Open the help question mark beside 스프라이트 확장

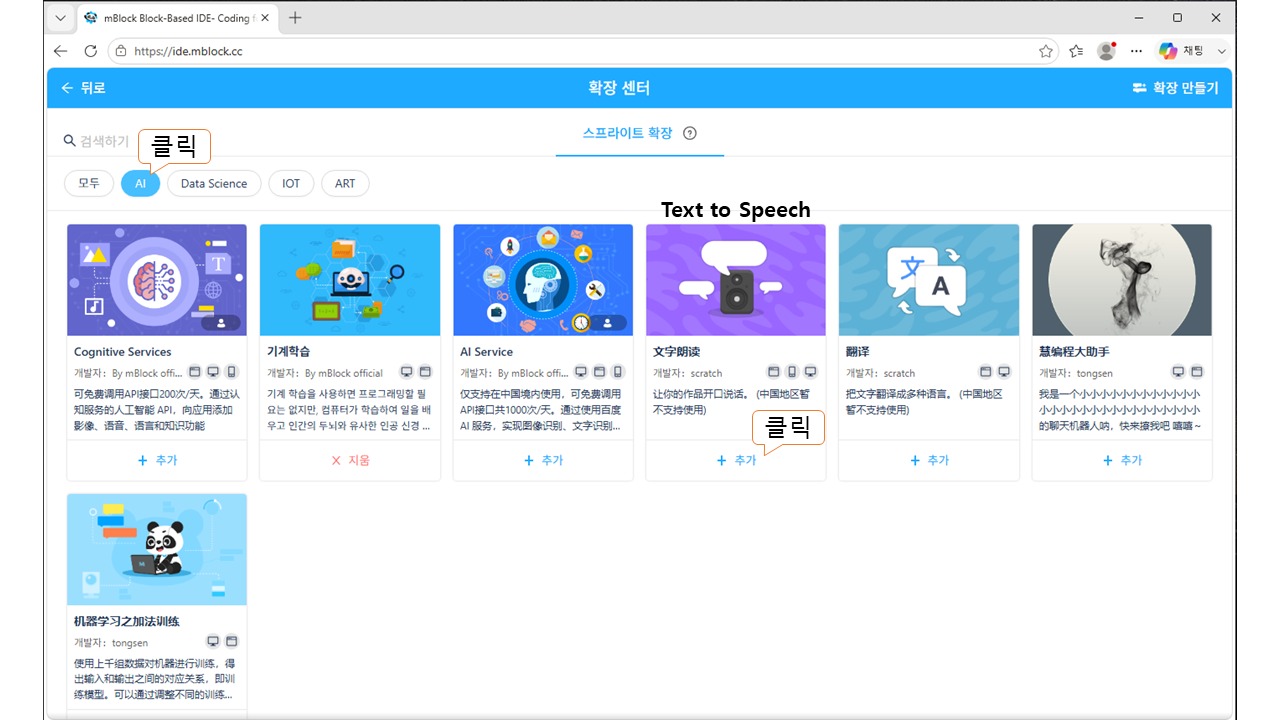tap(689, 133)
